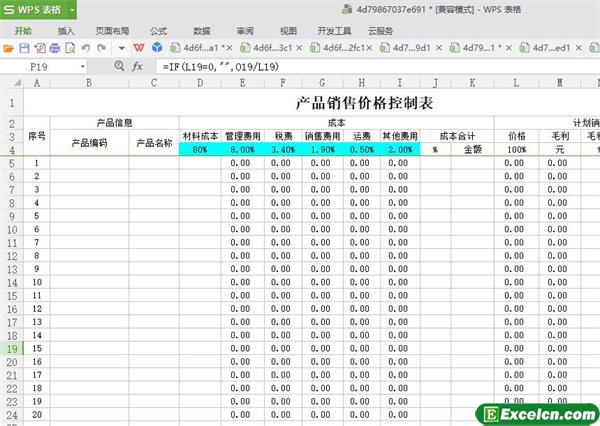Expand the quick access toolbar dropdown arrow
Viewport: 600px width, 426px height.
coord(121,48)
